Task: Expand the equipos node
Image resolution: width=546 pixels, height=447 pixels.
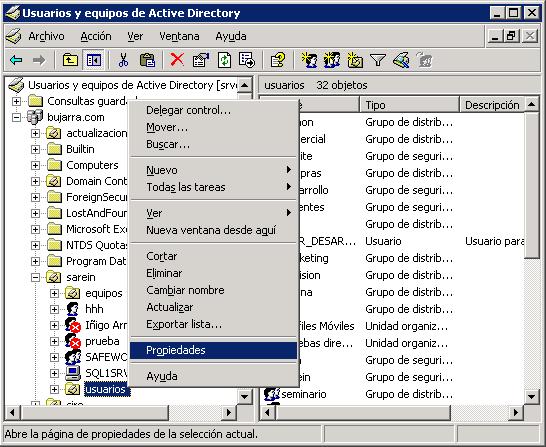Action: 54,293
